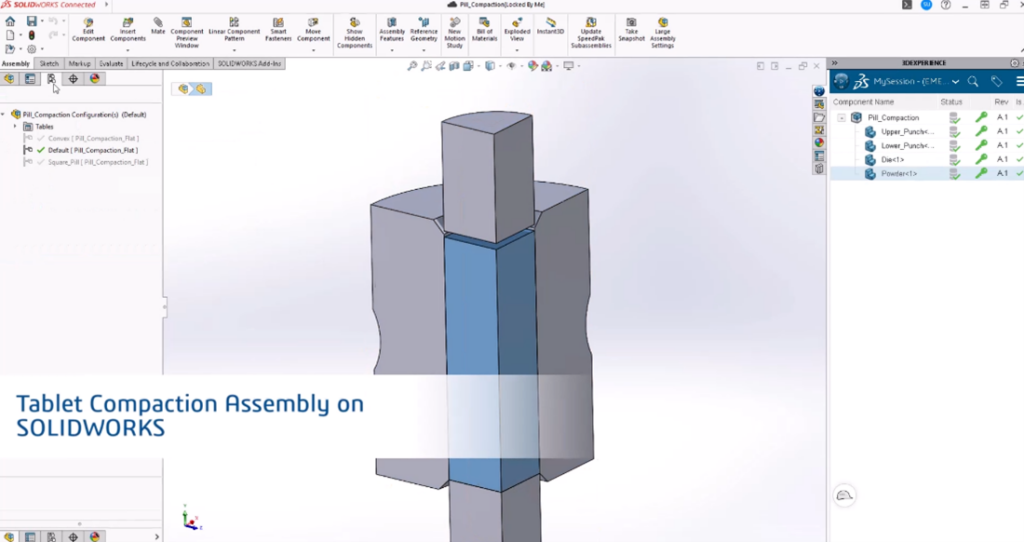This screenshot has width=1024, height=542.
Task: Open Large Assembly Settings
Action: (x=662, y=33)
